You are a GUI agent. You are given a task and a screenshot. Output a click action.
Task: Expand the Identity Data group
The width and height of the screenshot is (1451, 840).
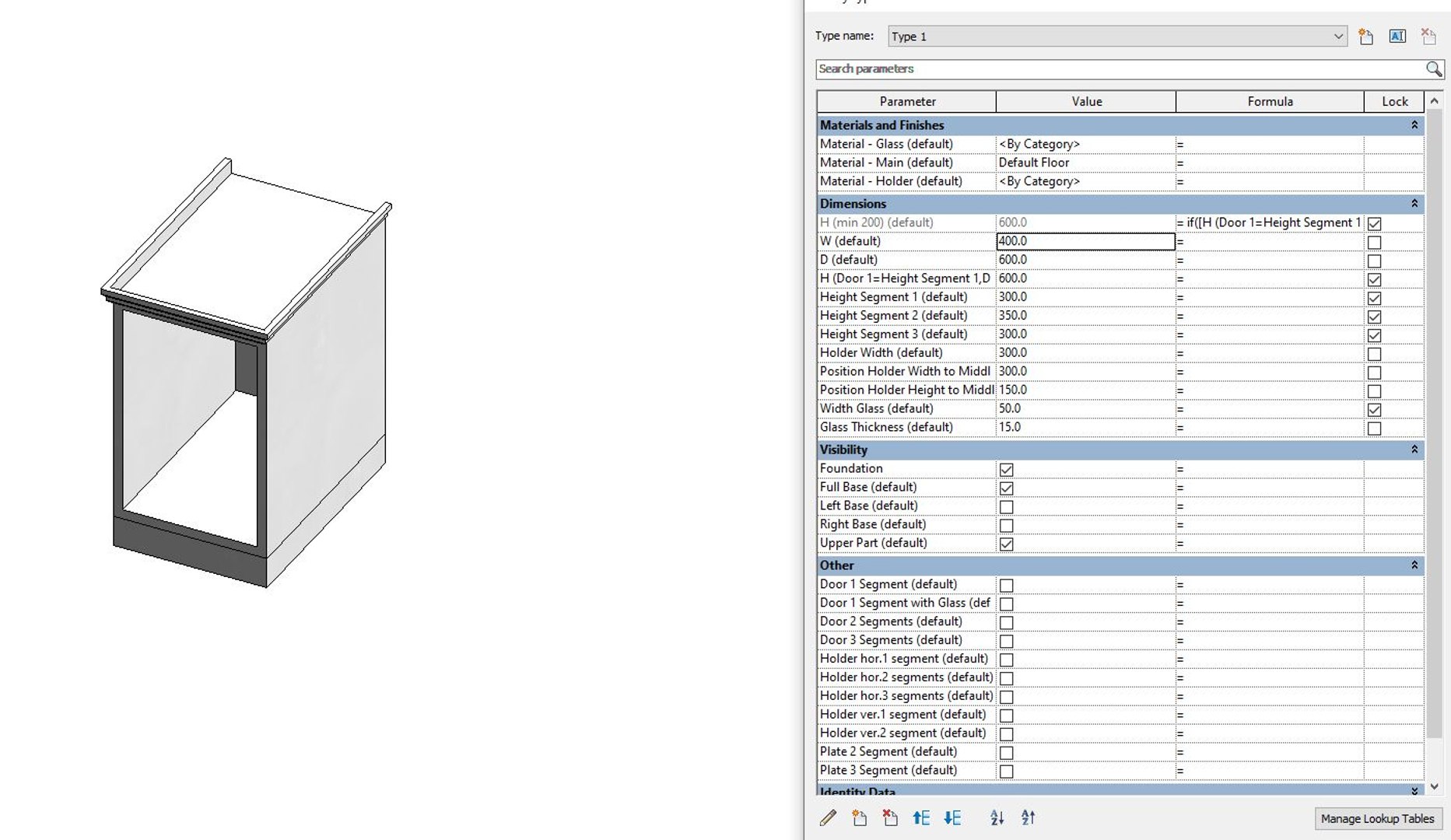click(x=1414, y=790)
